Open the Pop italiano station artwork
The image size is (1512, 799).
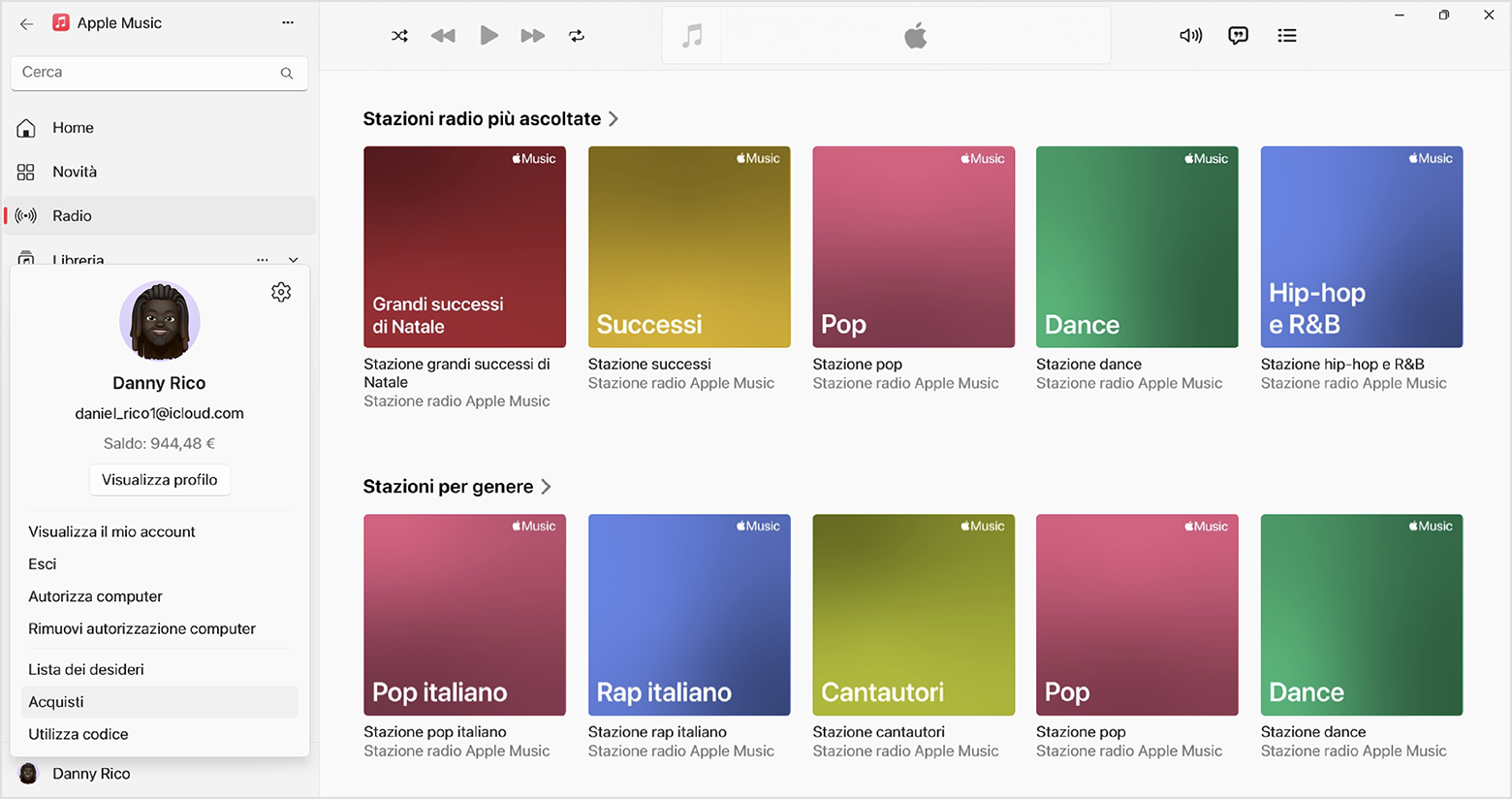click(464, 615)
